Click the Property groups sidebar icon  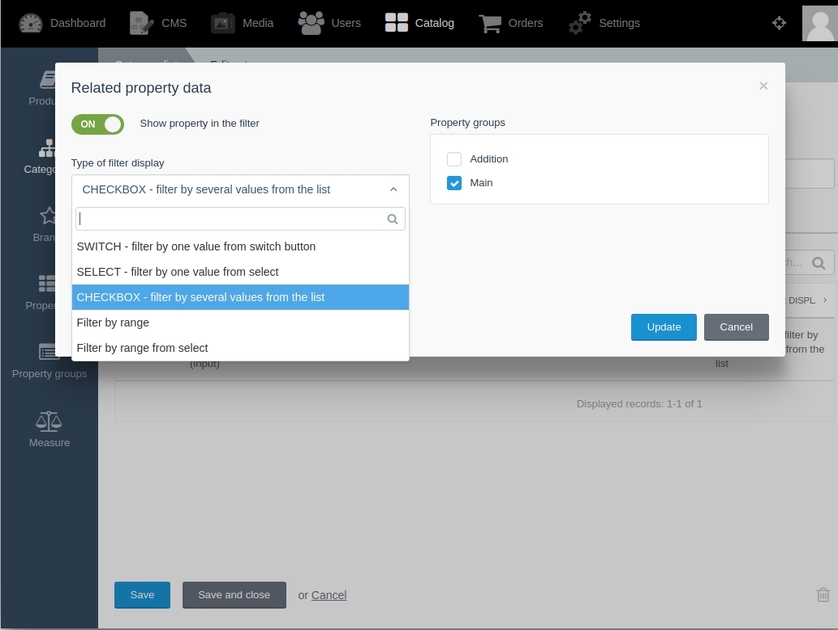pos(49,352)
